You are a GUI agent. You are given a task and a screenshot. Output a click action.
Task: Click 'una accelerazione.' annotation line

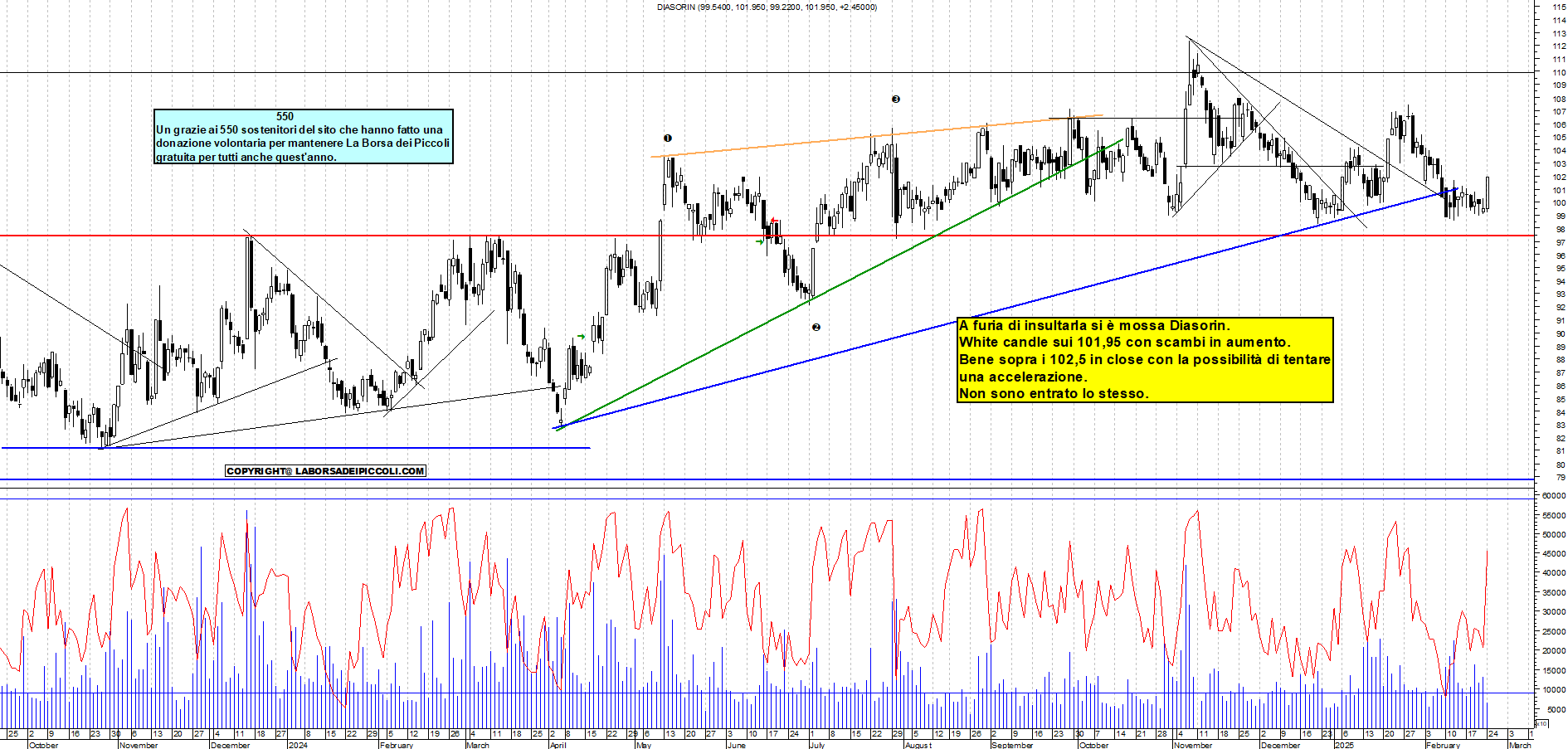pyautogui.click(x=1022, y=377)
